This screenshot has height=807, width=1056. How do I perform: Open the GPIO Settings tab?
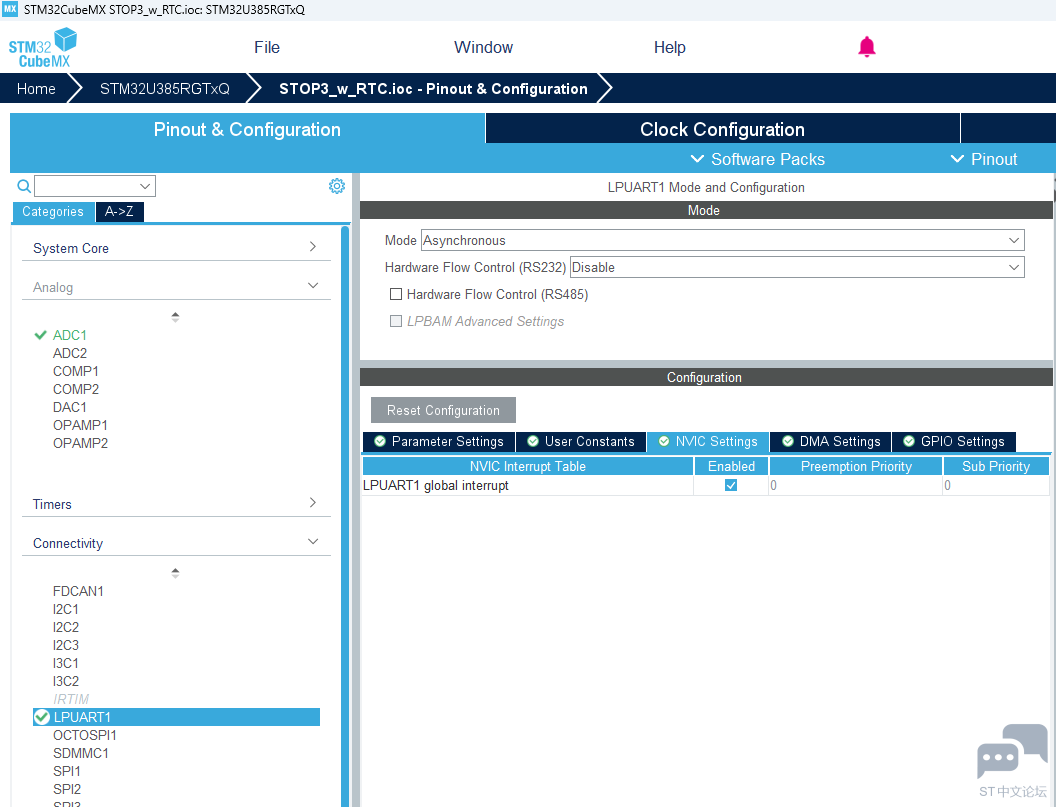[x=953, y=441]
